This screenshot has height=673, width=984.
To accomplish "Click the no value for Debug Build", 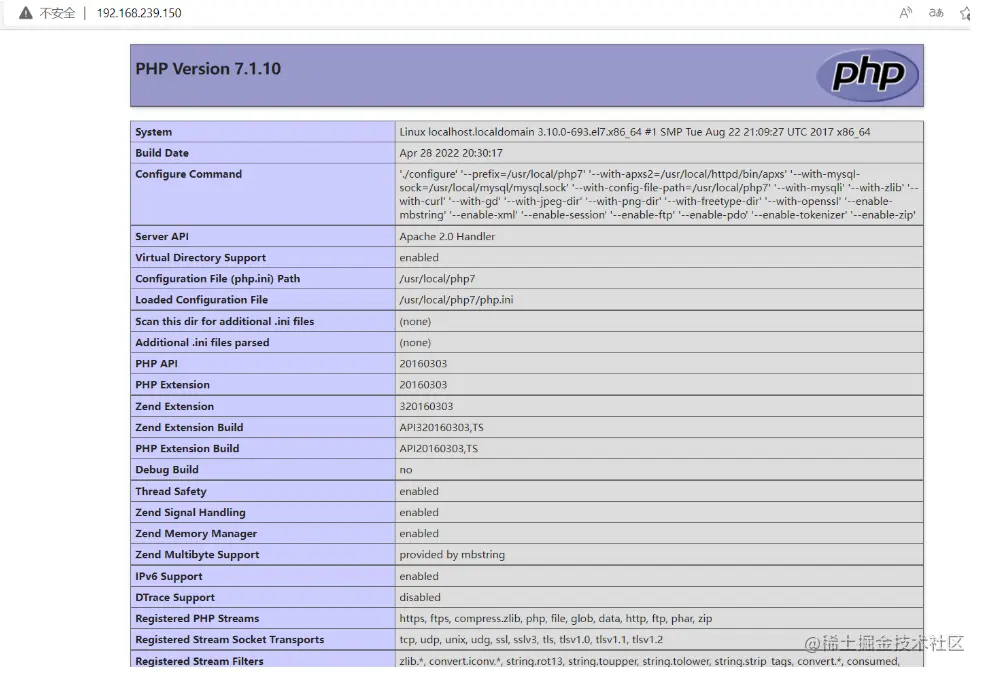I will pos(405,470).
